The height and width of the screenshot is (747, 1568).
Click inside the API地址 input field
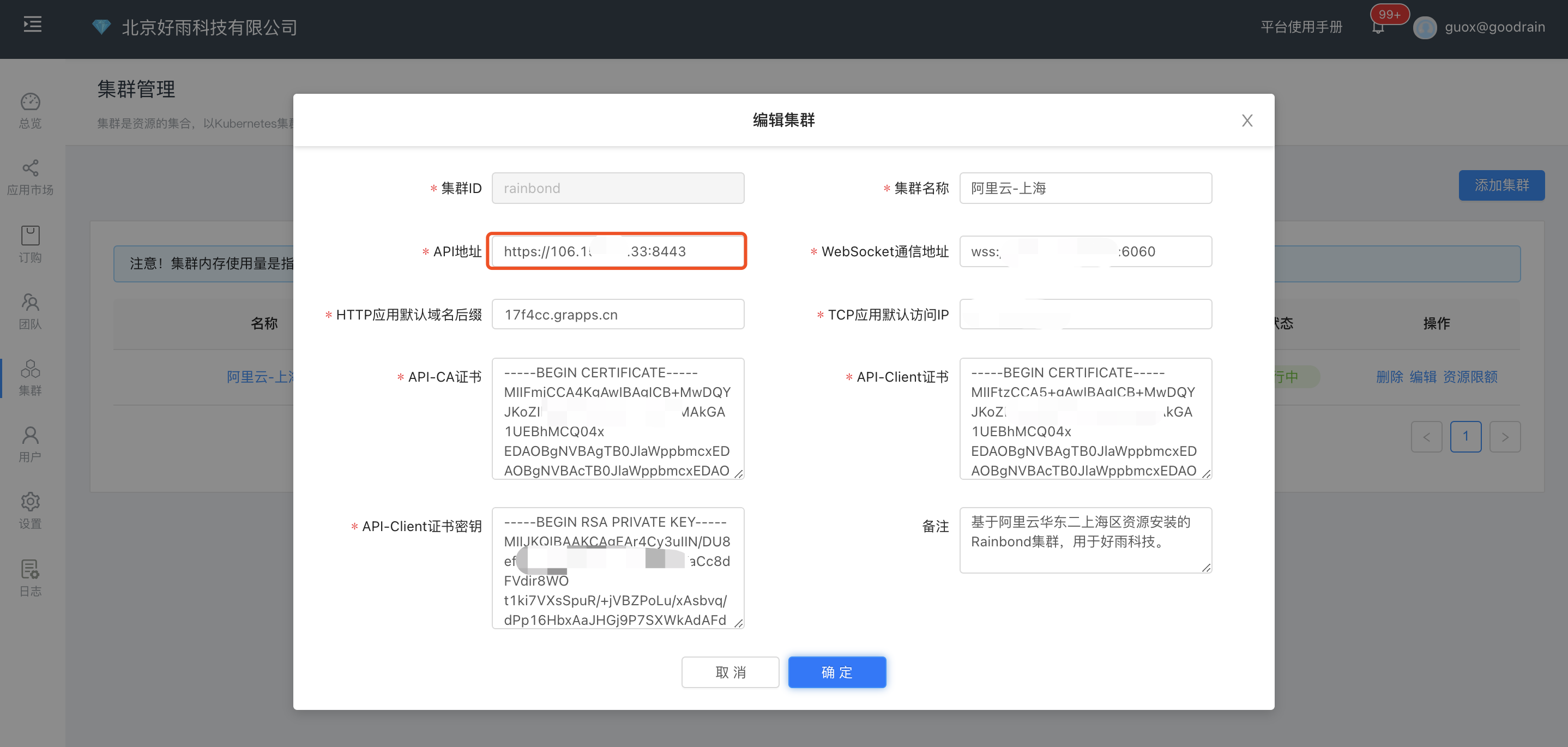[x=617, y=251]
